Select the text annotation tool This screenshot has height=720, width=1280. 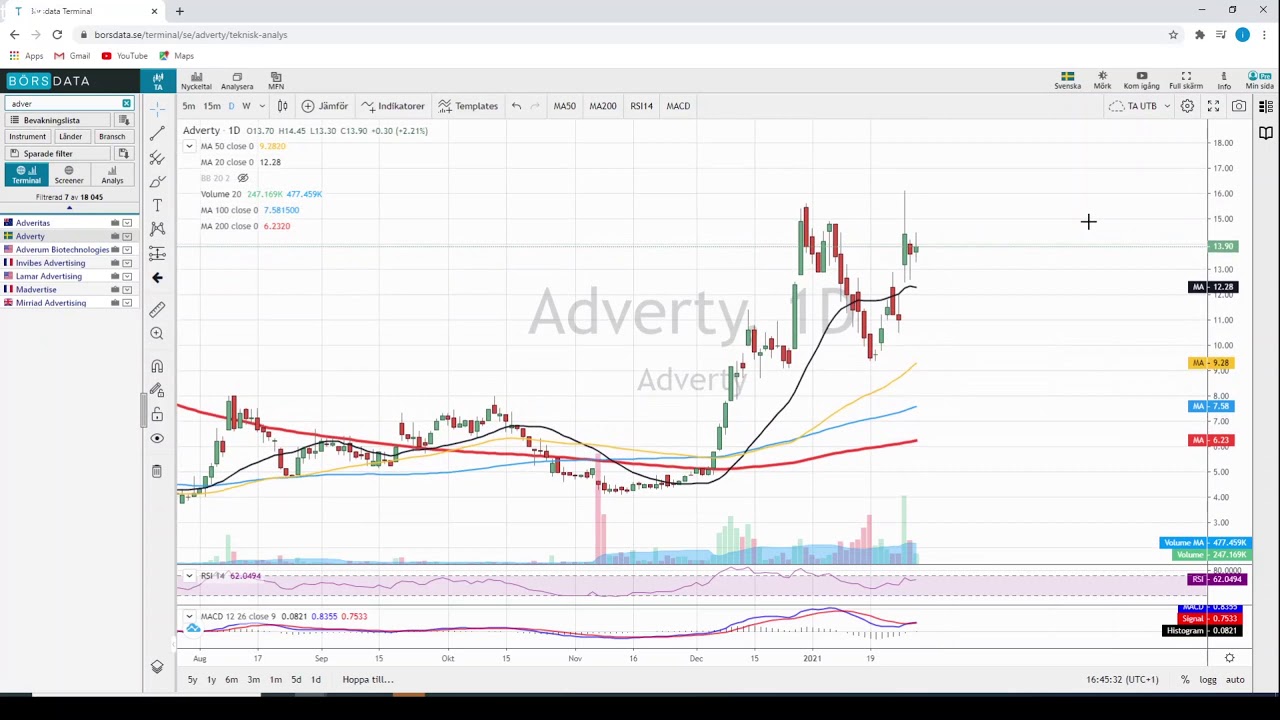(x=157, y=205)
